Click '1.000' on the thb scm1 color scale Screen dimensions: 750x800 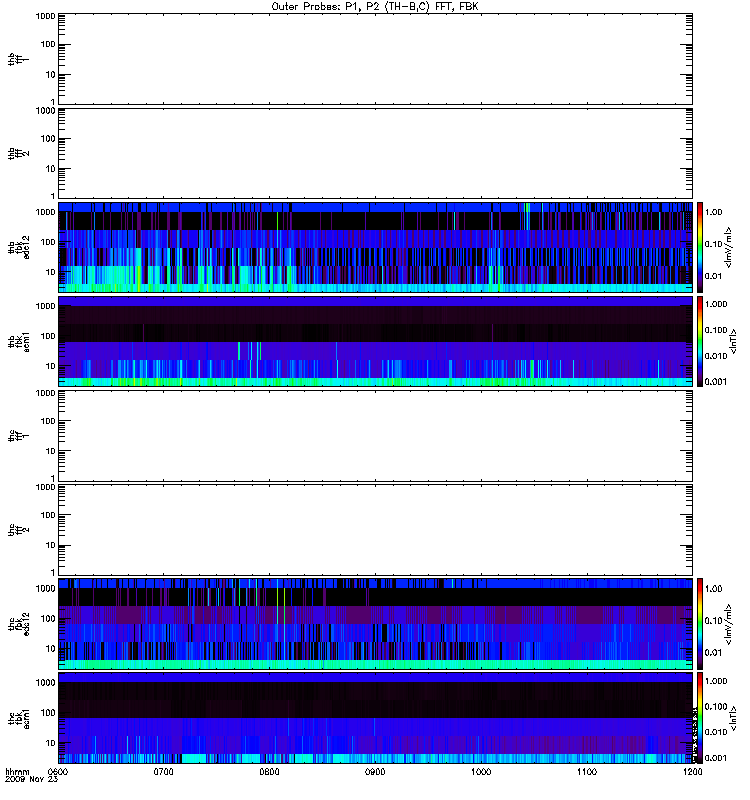(x=716, y=304)
